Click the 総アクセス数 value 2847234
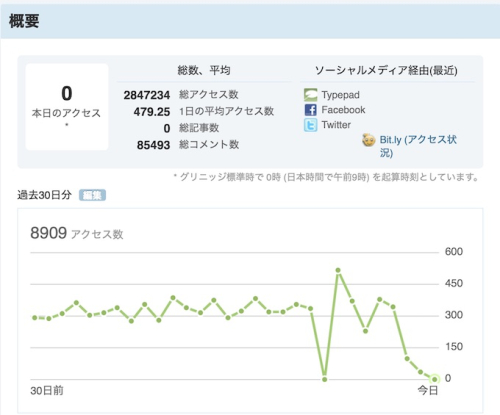 tap(147, 95)
